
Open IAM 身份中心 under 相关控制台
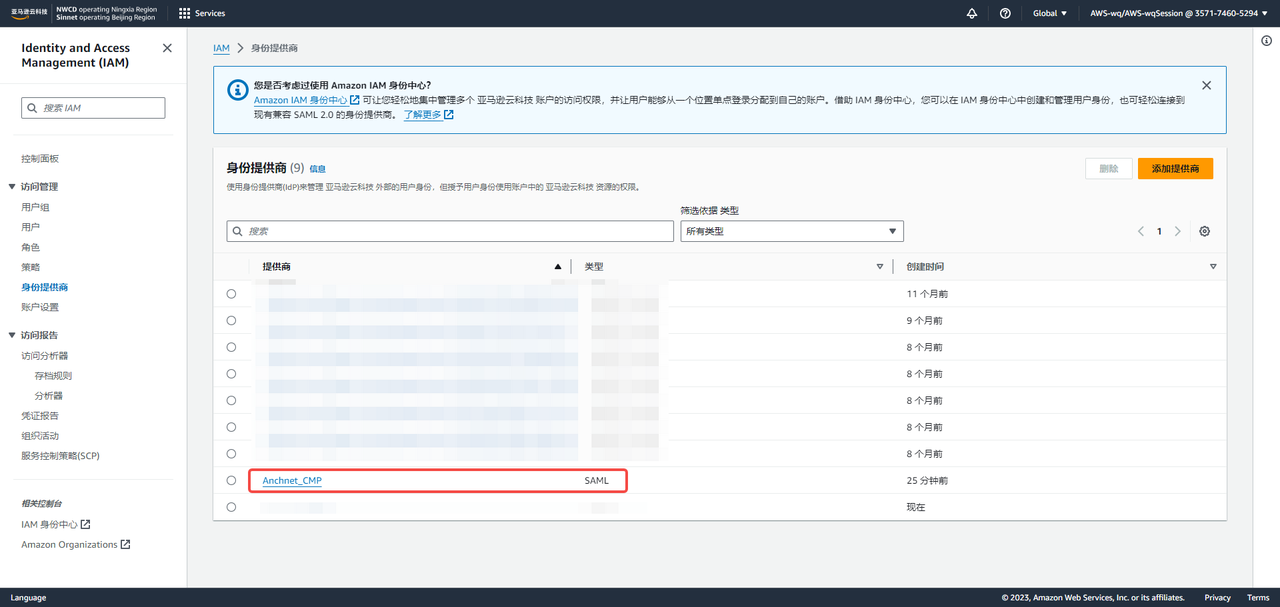pyautogui.click(x=56, y=524)
